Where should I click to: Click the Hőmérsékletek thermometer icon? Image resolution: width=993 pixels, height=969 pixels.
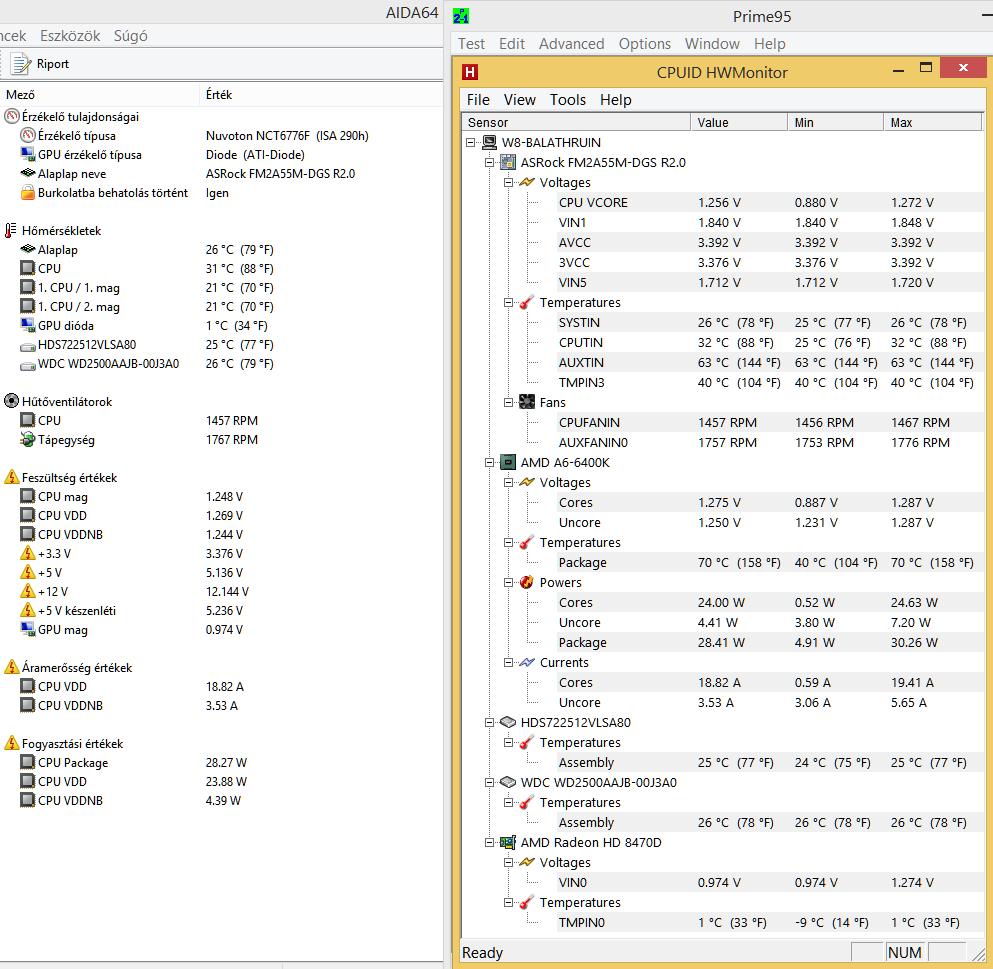click(11, 231)
